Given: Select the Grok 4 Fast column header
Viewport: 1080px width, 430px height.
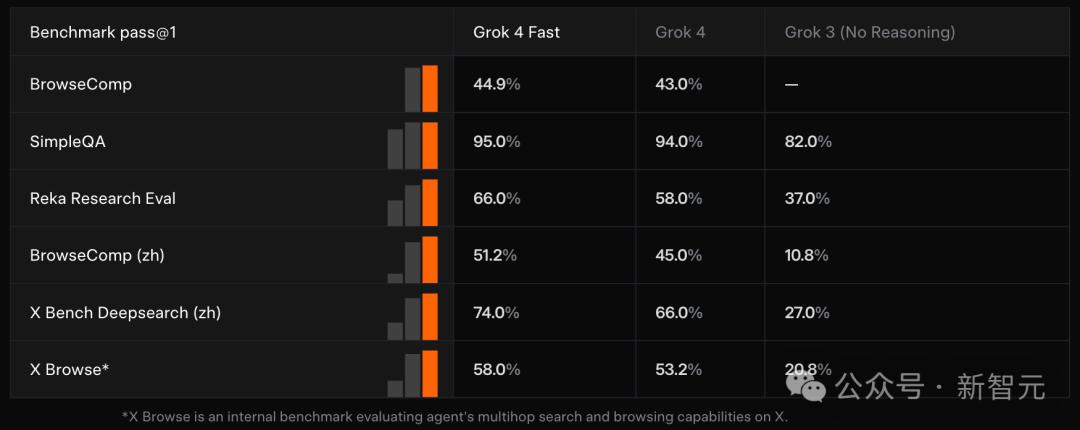Looking at the screenshot, I should click(x=517, y=32).
